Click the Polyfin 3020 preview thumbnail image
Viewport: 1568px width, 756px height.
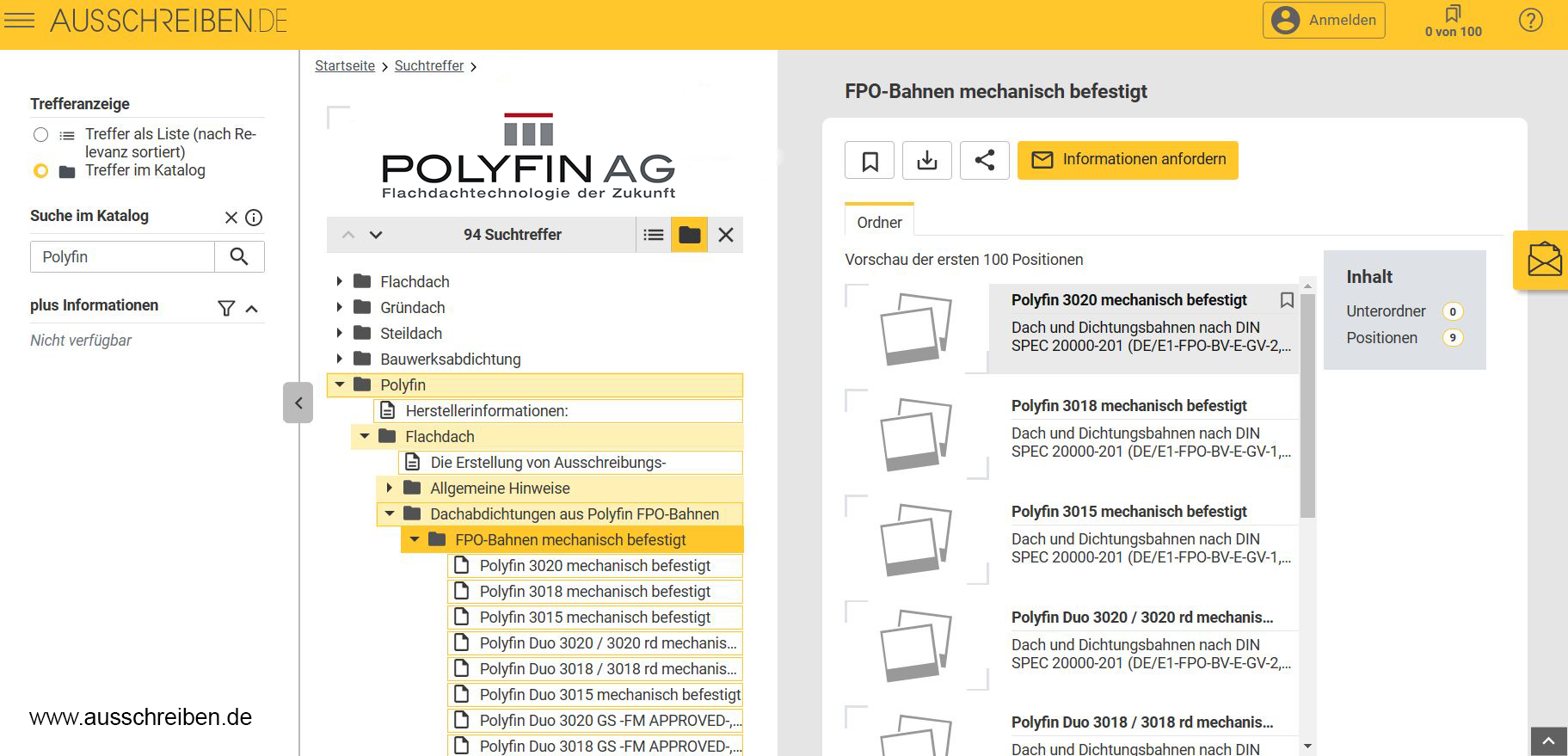[x=916, y=329]
